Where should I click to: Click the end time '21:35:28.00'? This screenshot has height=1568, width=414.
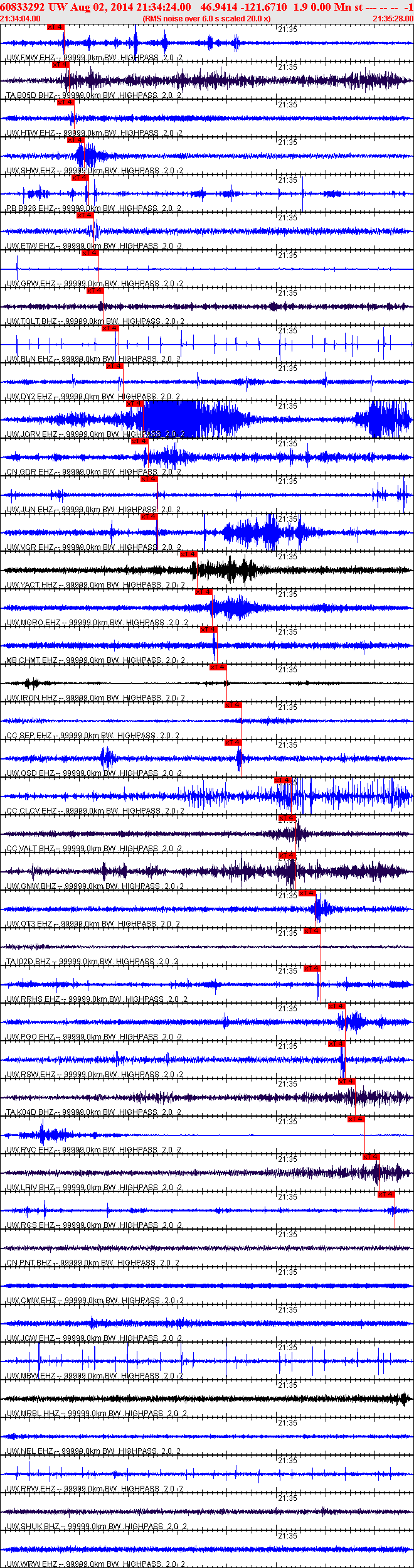tap(393, 19)
